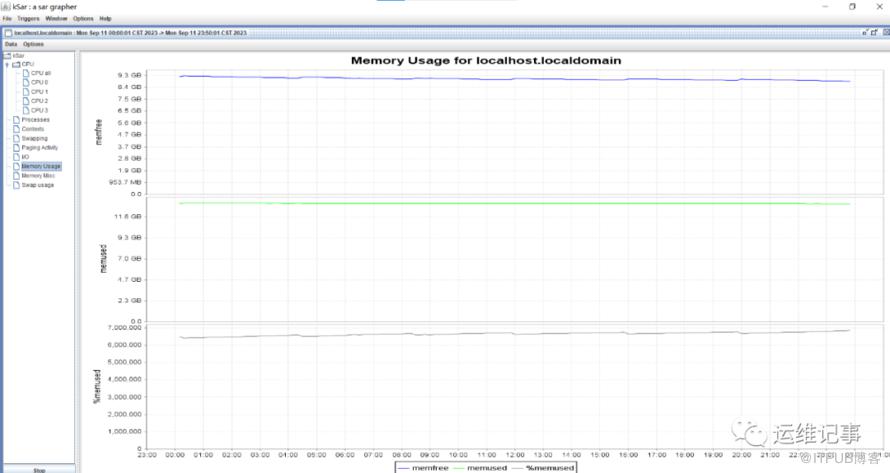Click the Memory Misc node icon
The width and height of the screenshot is (890, 473).
16,175
